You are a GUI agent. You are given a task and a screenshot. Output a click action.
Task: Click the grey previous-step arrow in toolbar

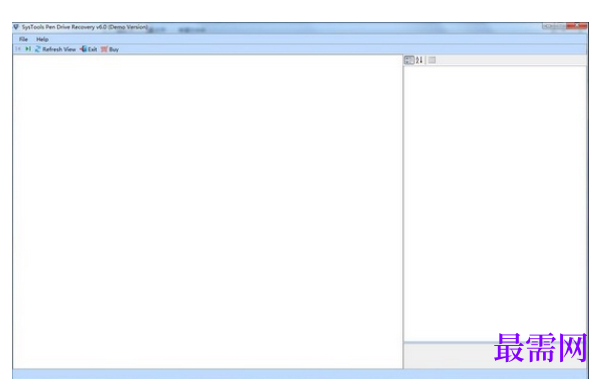[18, 49]
